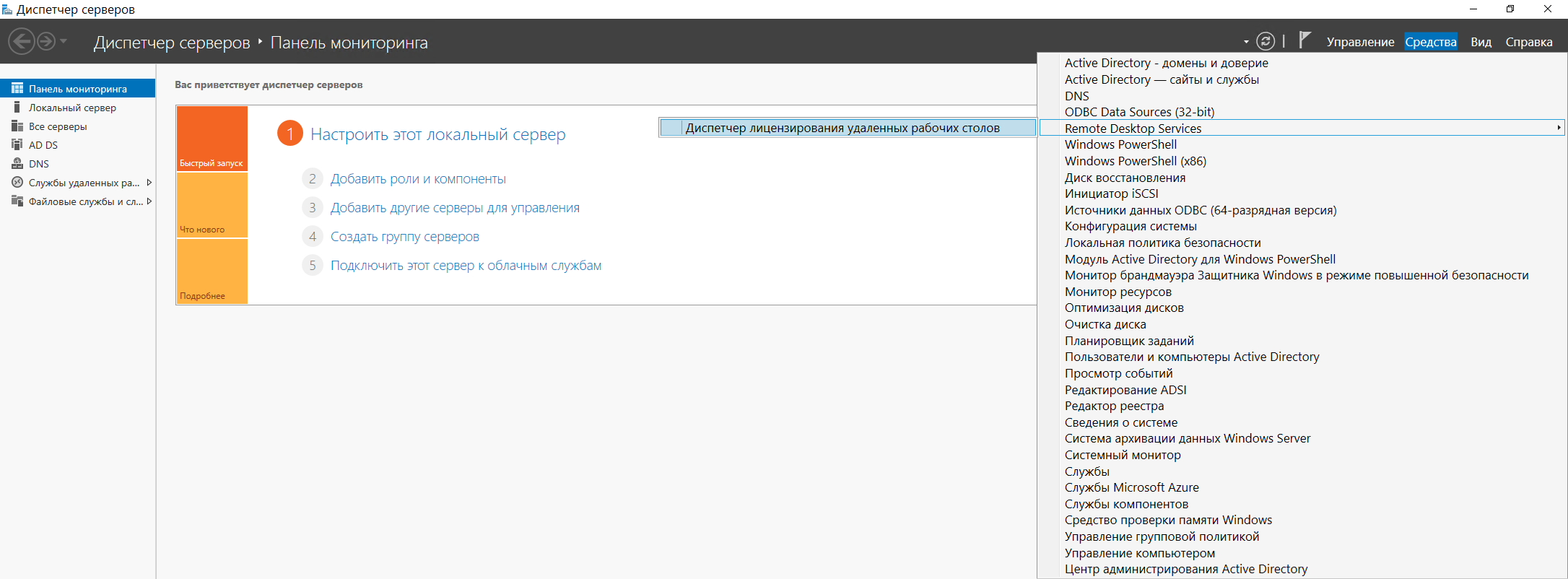This screenshot has width=1568, height=579.
Task: Click Локальный сервер icon in sidebar
Action: [17, 108]
